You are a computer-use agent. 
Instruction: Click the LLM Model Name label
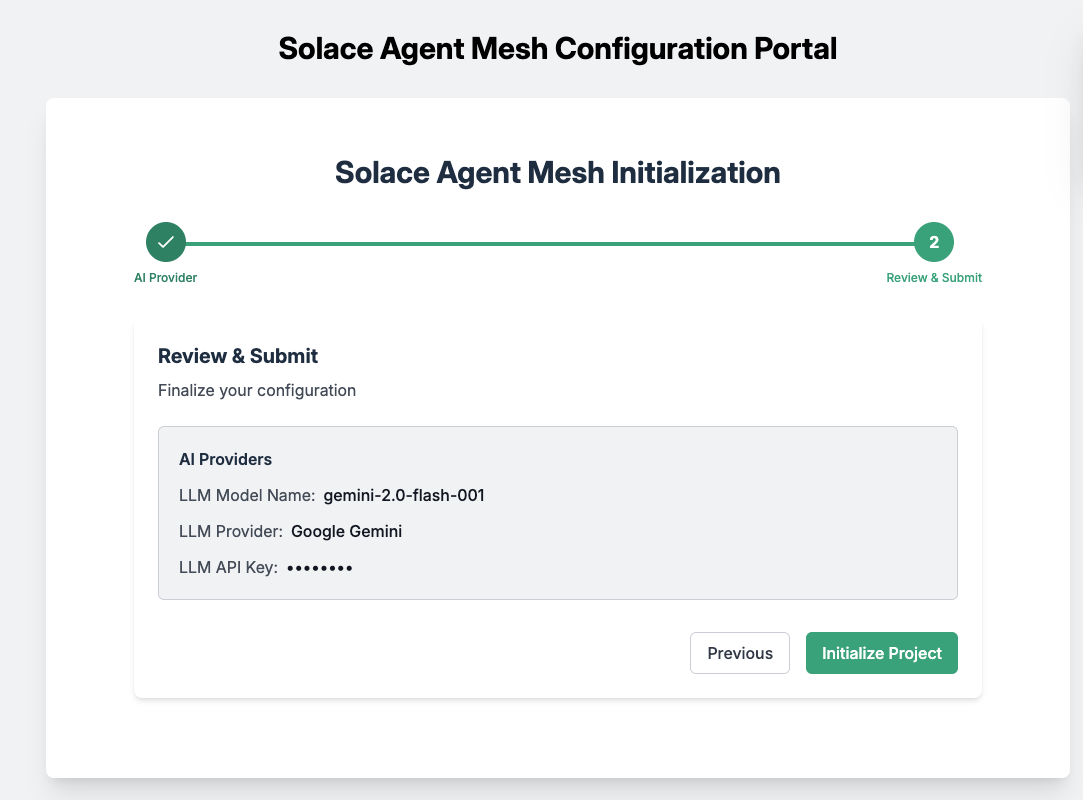(247, 495)
